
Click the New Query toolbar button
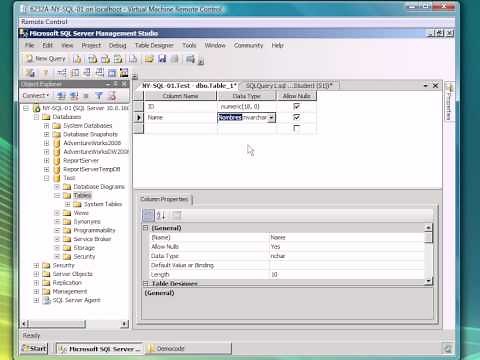[x=46, y=59]
